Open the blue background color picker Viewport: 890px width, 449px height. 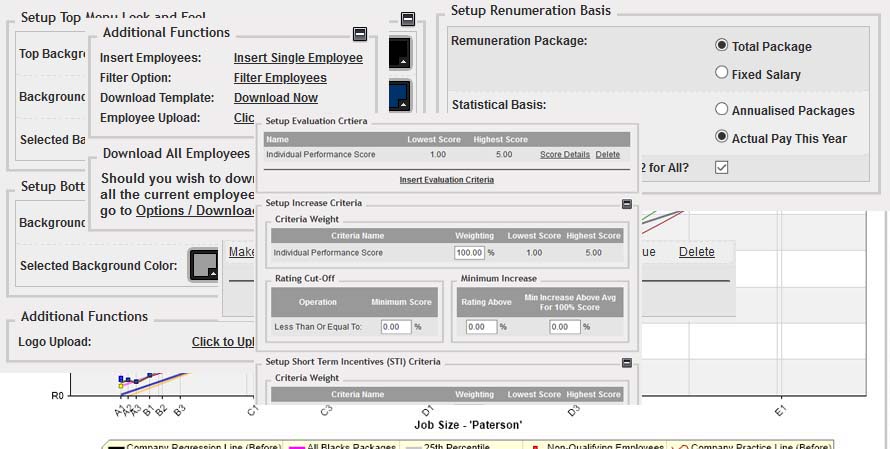400,96
